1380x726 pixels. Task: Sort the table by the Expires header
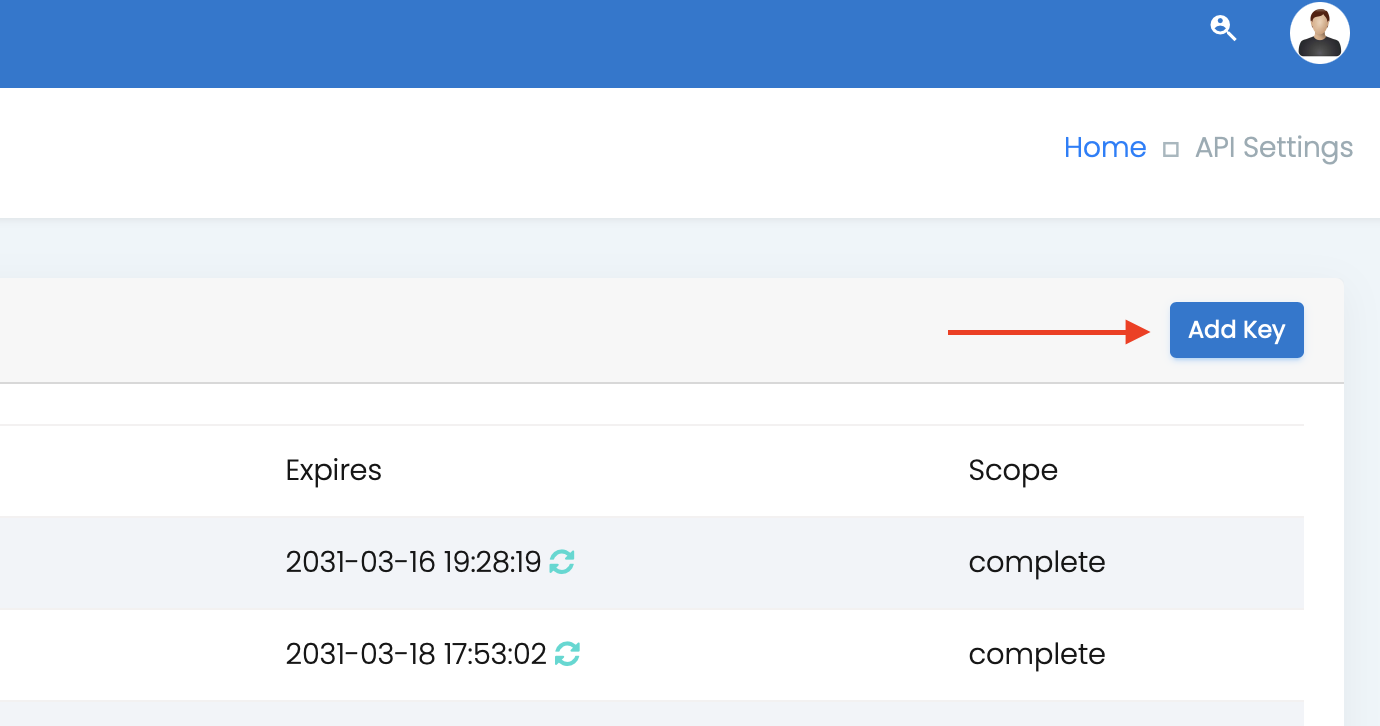pos(334,470)
